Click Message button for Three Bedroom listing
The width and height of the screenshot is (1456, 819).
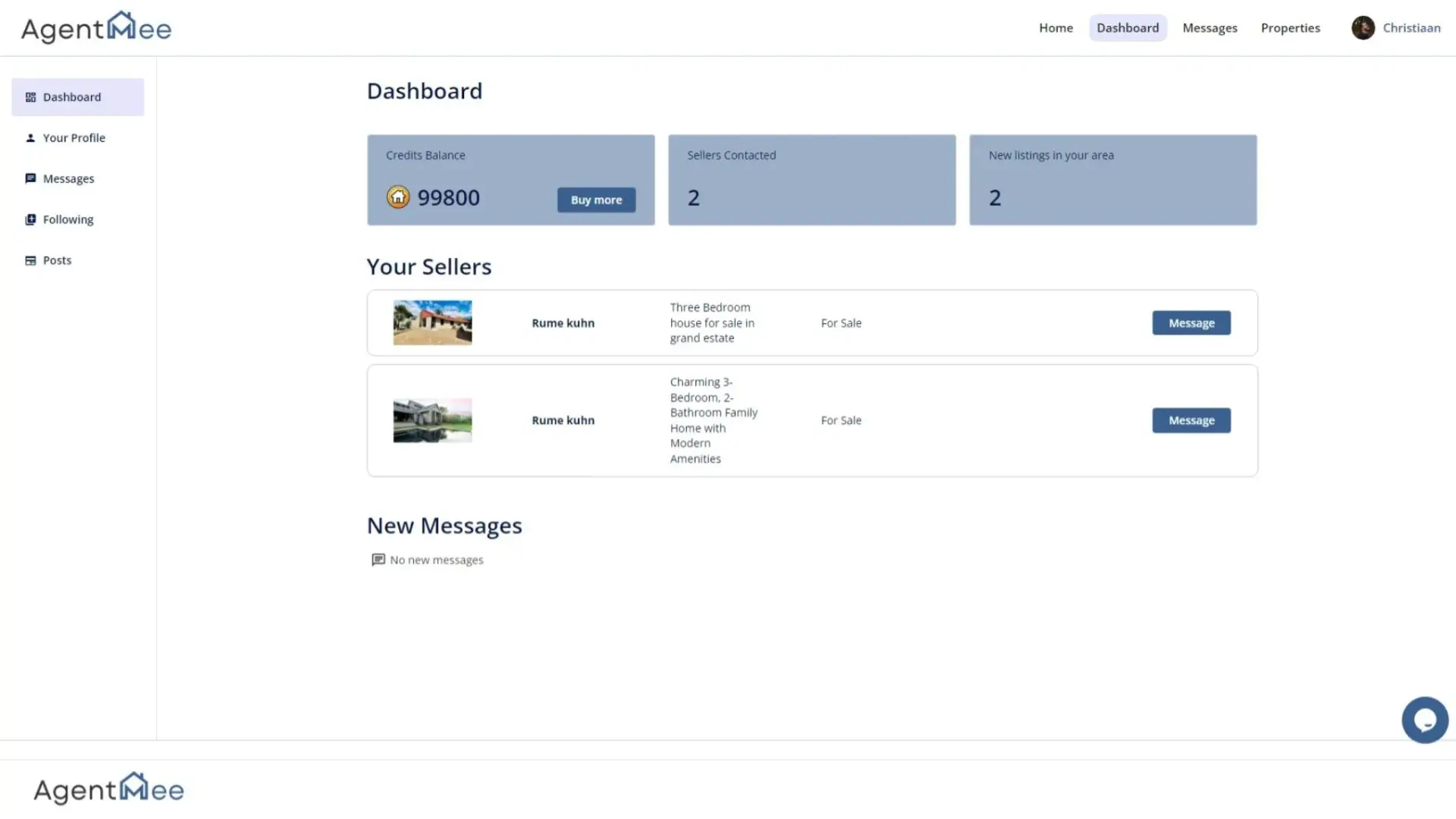[x=1191, y=322]
